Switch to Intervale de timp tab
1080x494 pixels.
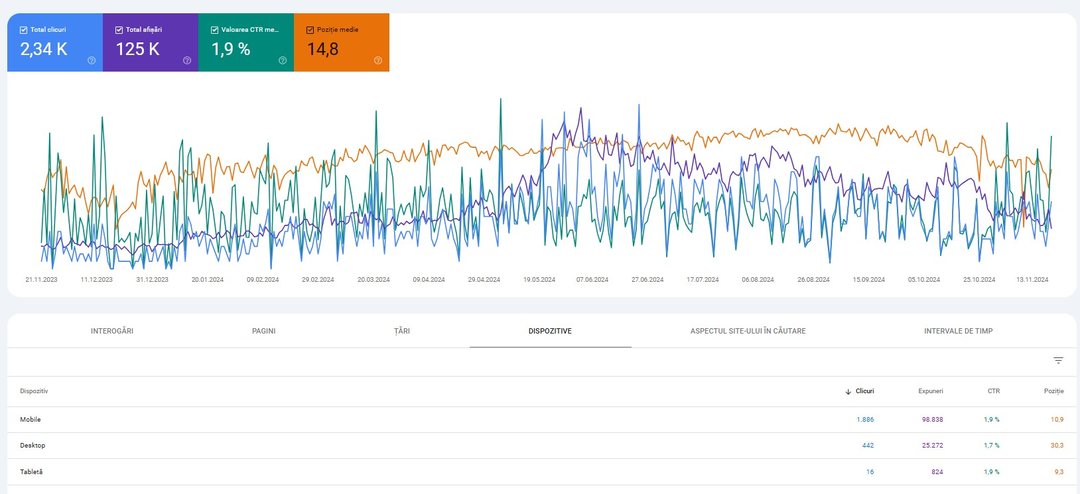[958, 330]
